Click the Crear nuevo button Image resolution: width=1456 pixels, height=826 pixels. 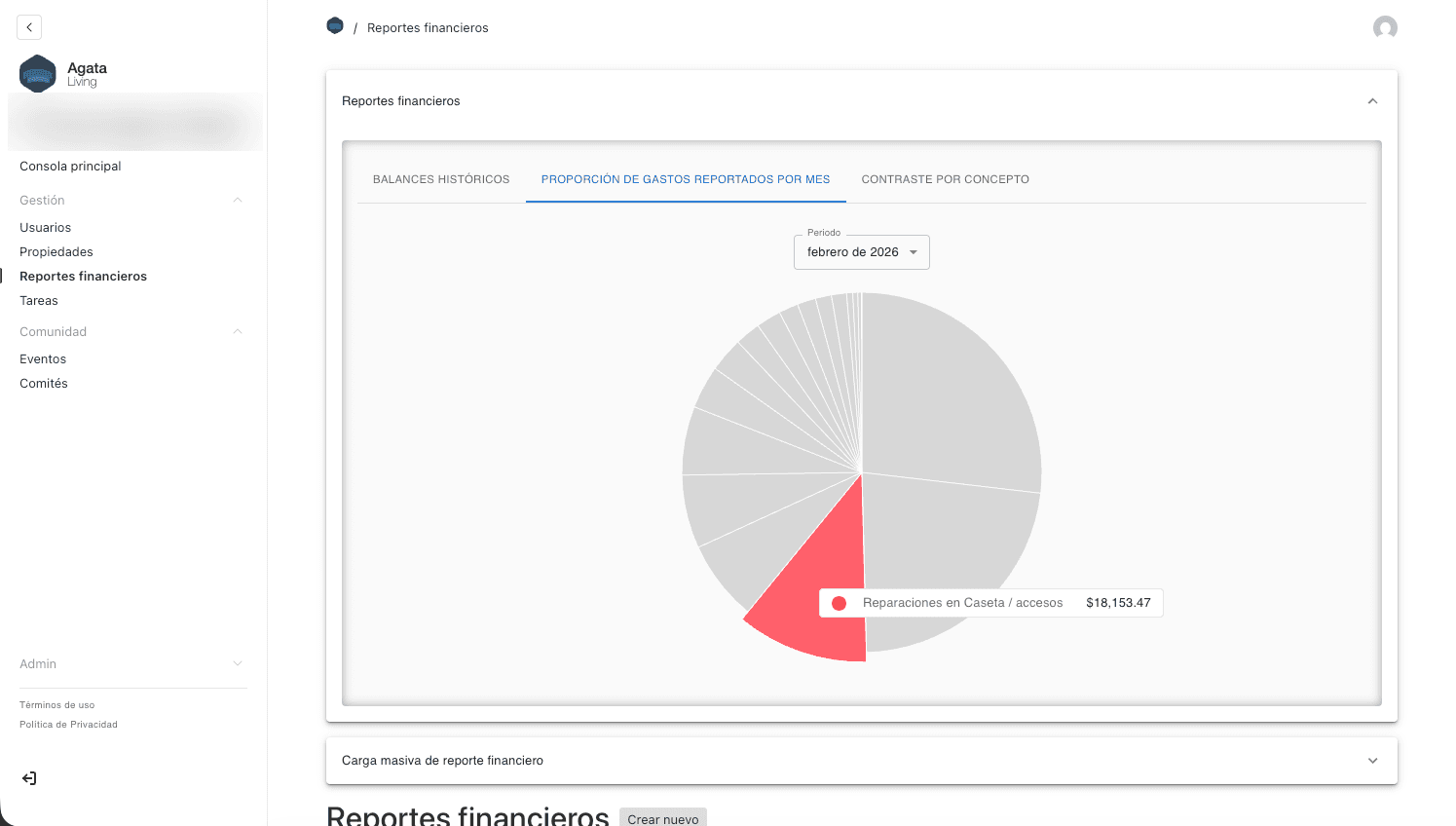click(x=662, y=818)
